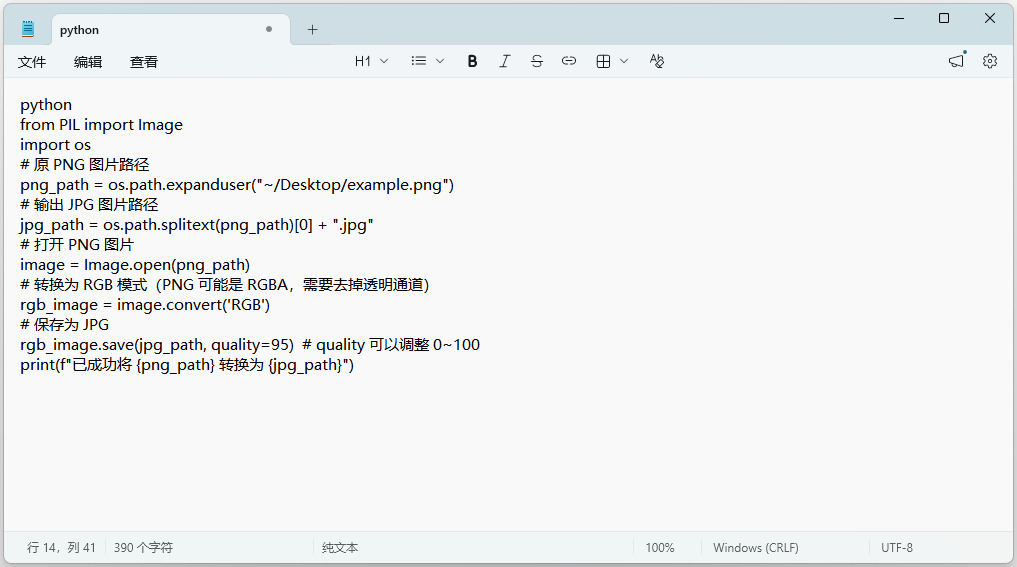Click the unsaved dot on the python tab
The image size is (1017, 567).
point(269,29)
